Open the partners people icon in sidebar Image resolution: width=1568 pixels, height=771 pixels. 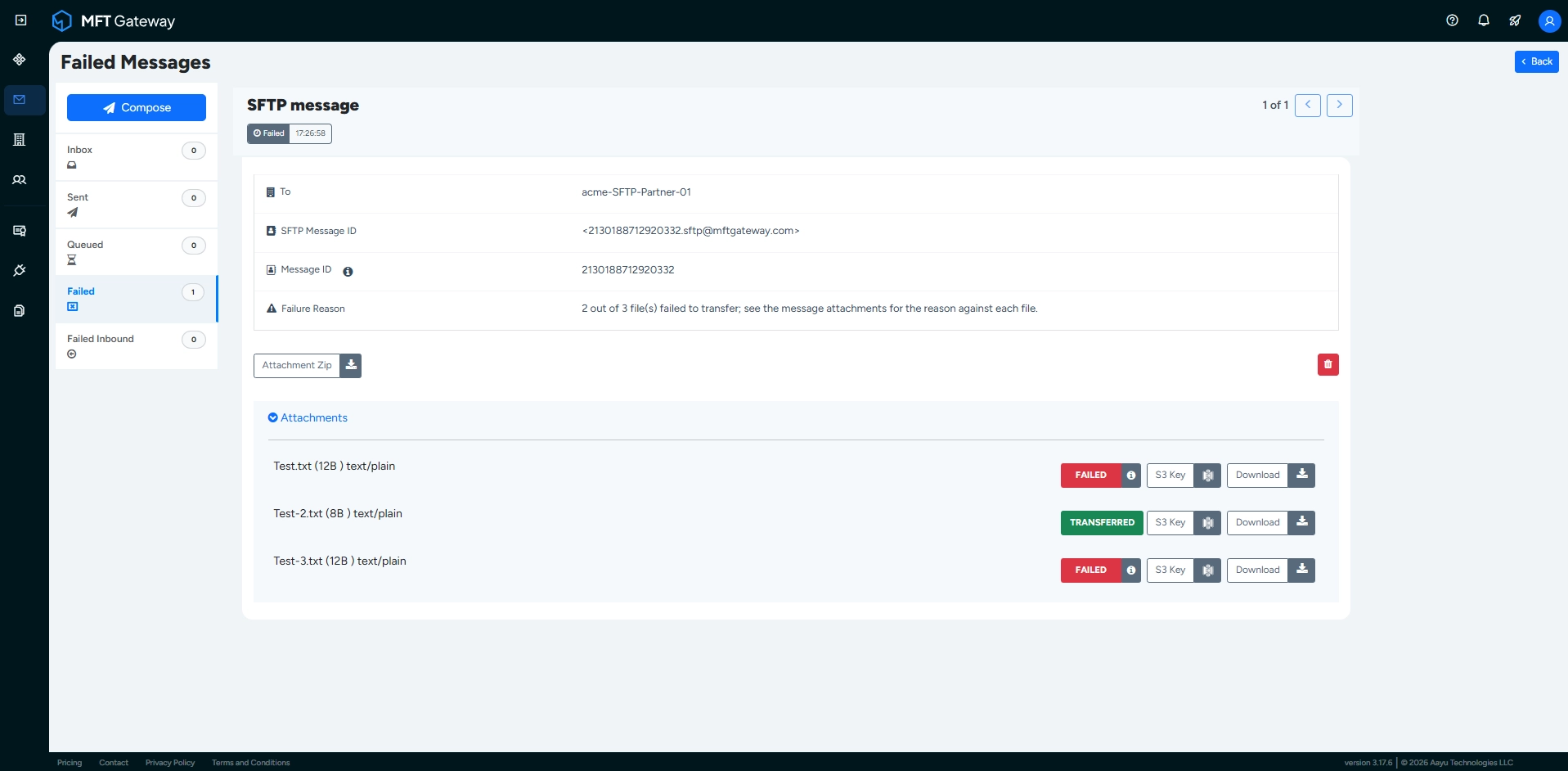[20, 180]
